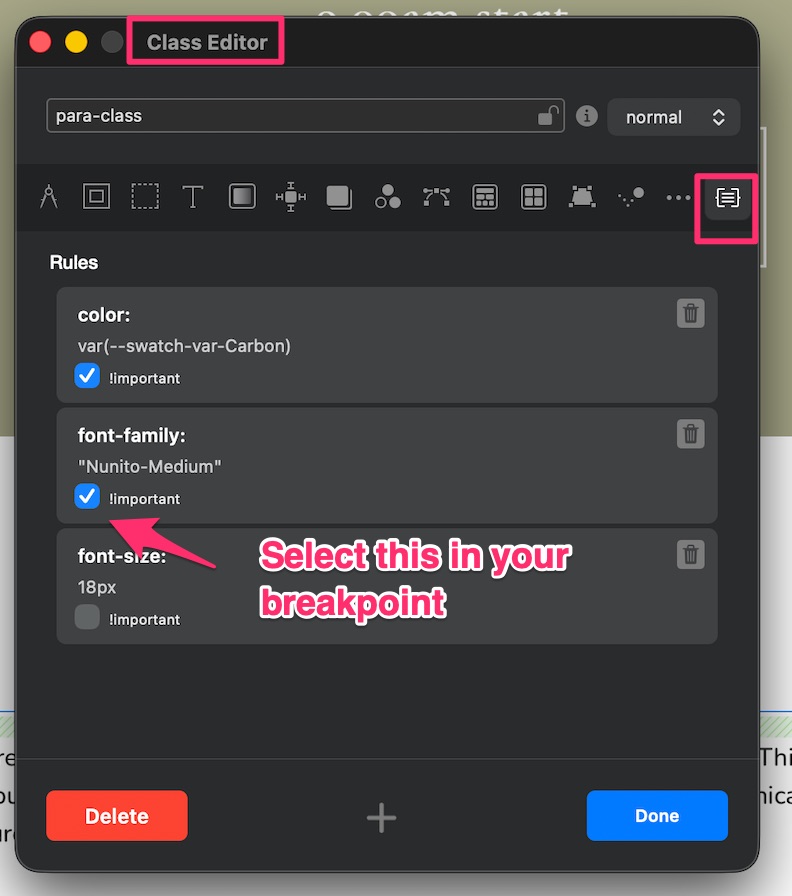Select the gradient background fill icon
The width and height of the screenshot is (792, 896).
click(242, 197)
